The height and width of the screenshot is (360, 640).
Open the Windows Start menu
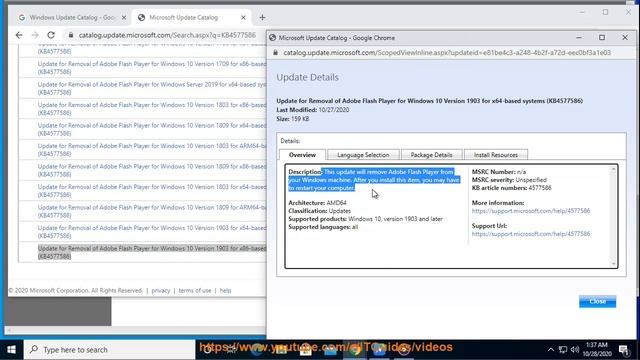tap(11, 350)
